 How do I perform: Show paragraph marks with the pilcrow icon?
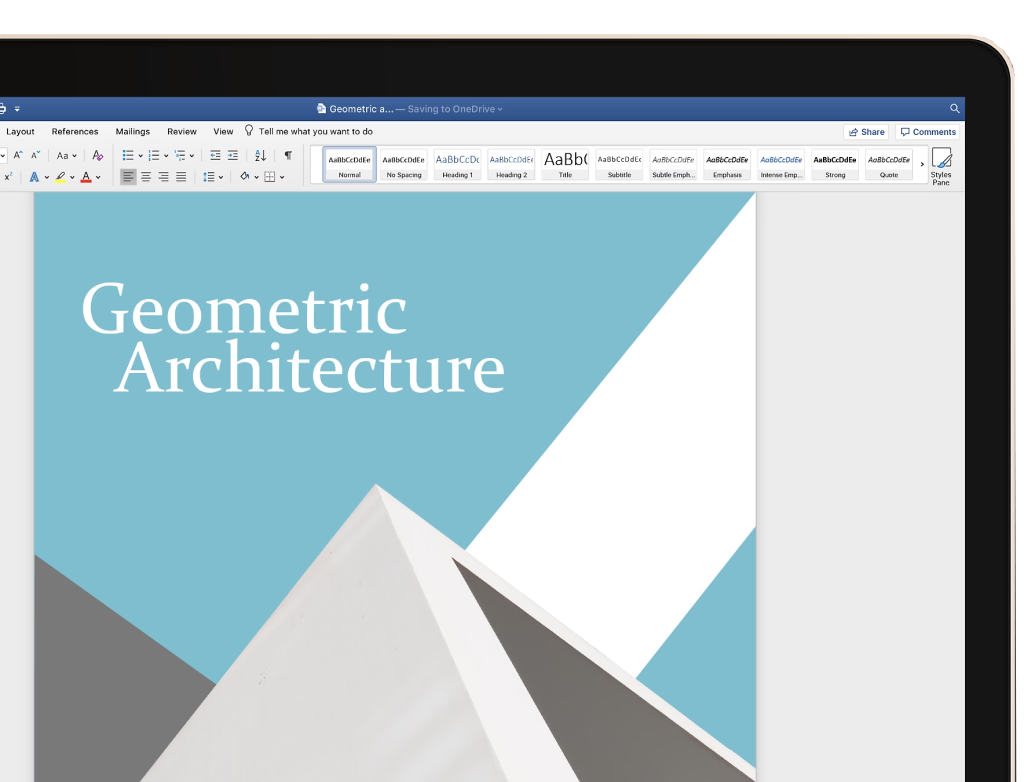[x=288, y=155]
